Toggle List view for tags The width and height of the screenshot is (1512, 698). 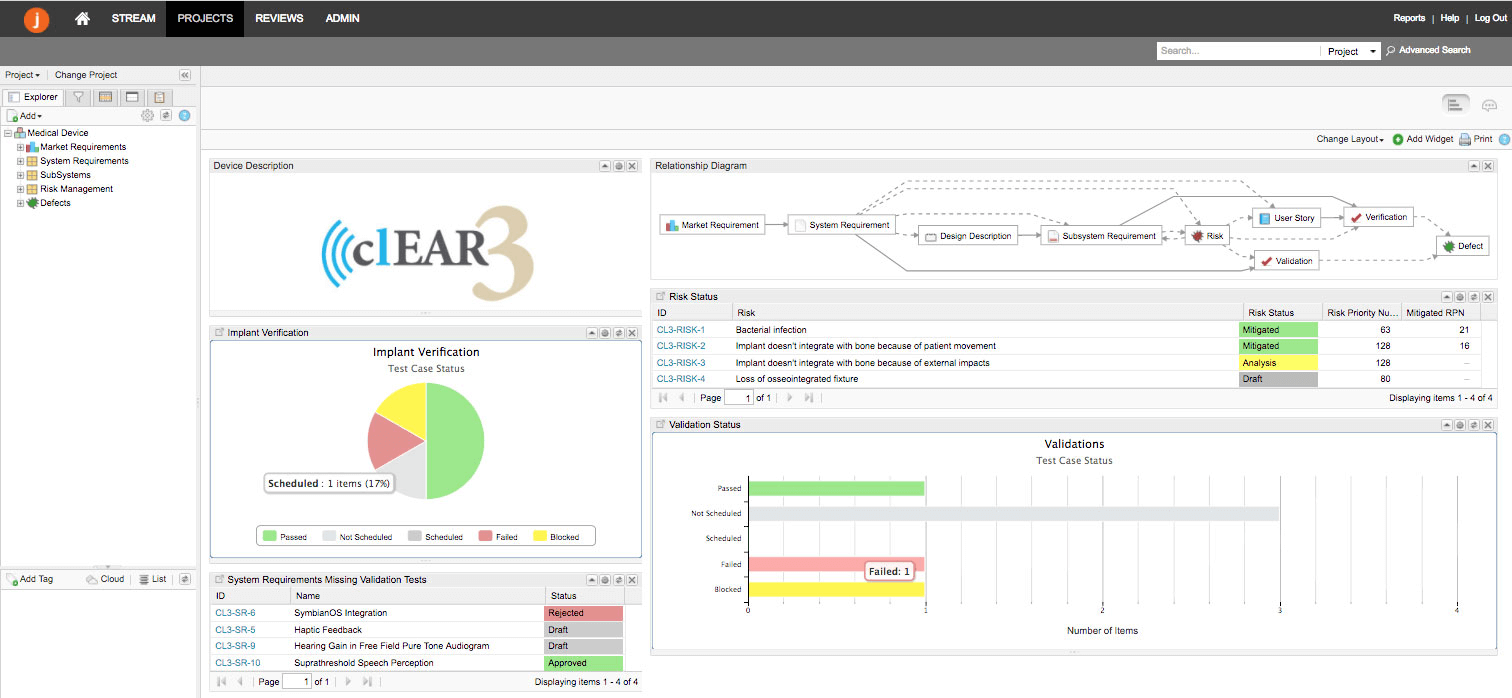click(x=152, y=579)
